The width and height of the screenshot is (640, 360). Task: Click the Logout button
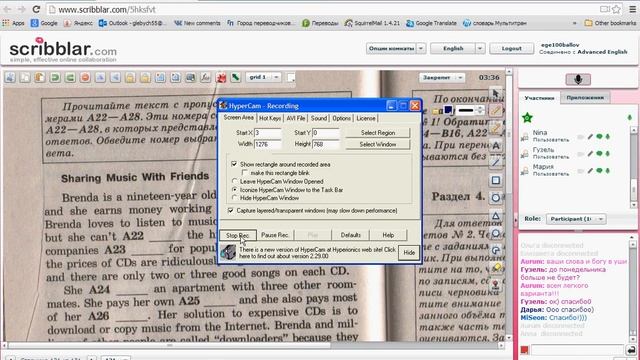tap(511, 48)
